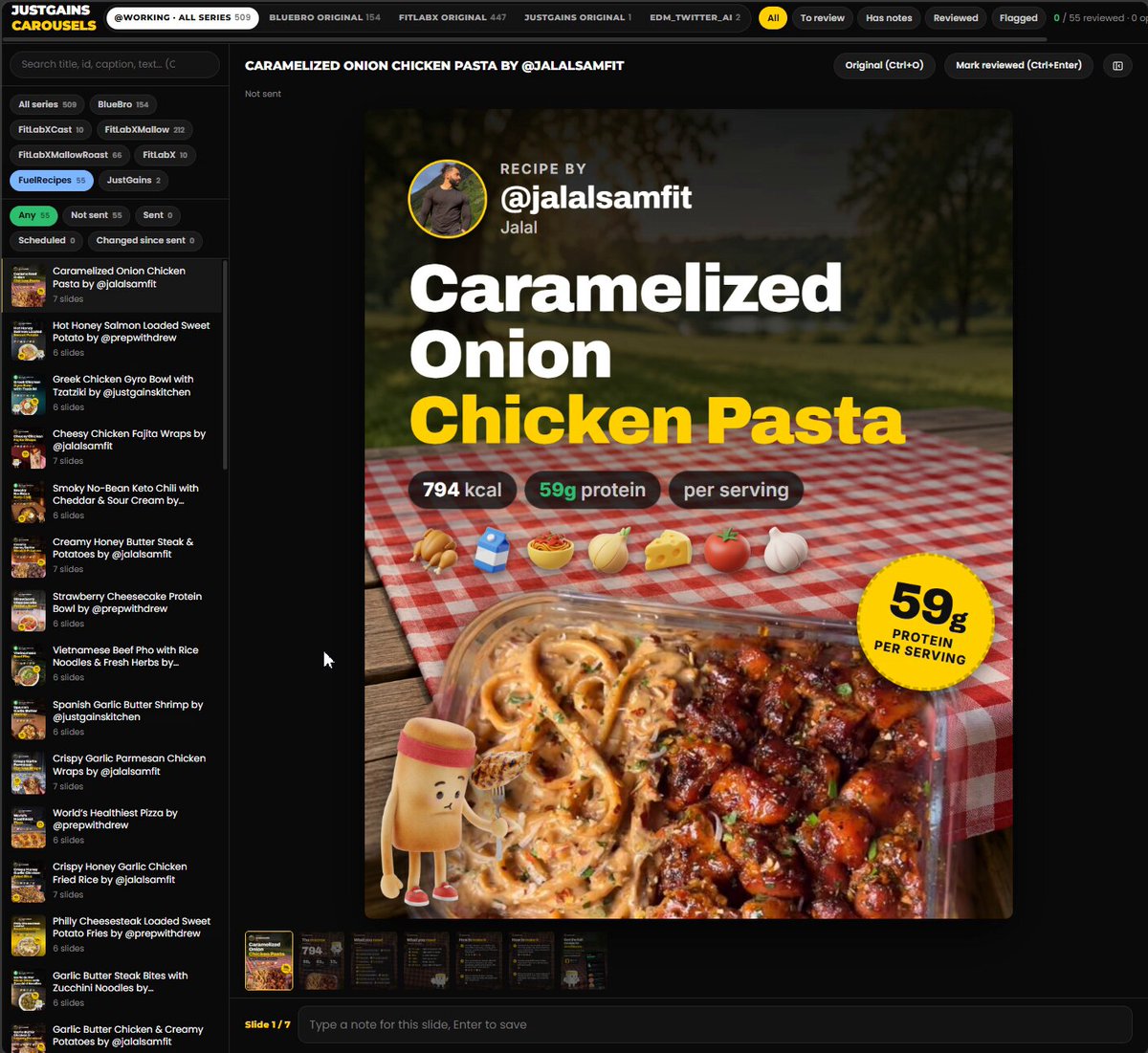Filter list to Not sent 55 chip
The width and height of the screenshot is (1148, 1053).
(96, 215)
